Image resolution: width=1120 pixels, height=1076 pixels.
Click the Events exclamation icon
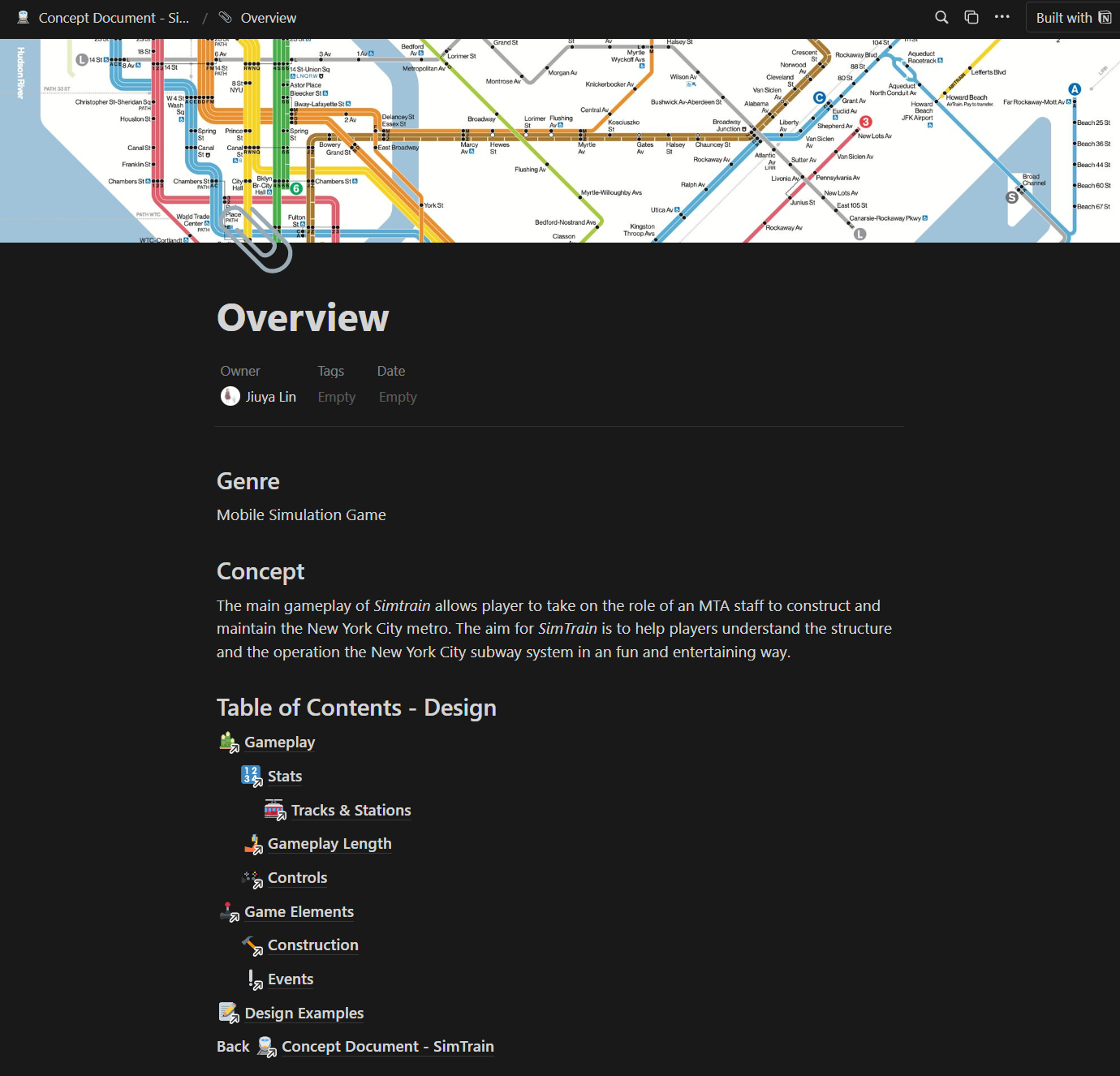[x=254, y=979]
